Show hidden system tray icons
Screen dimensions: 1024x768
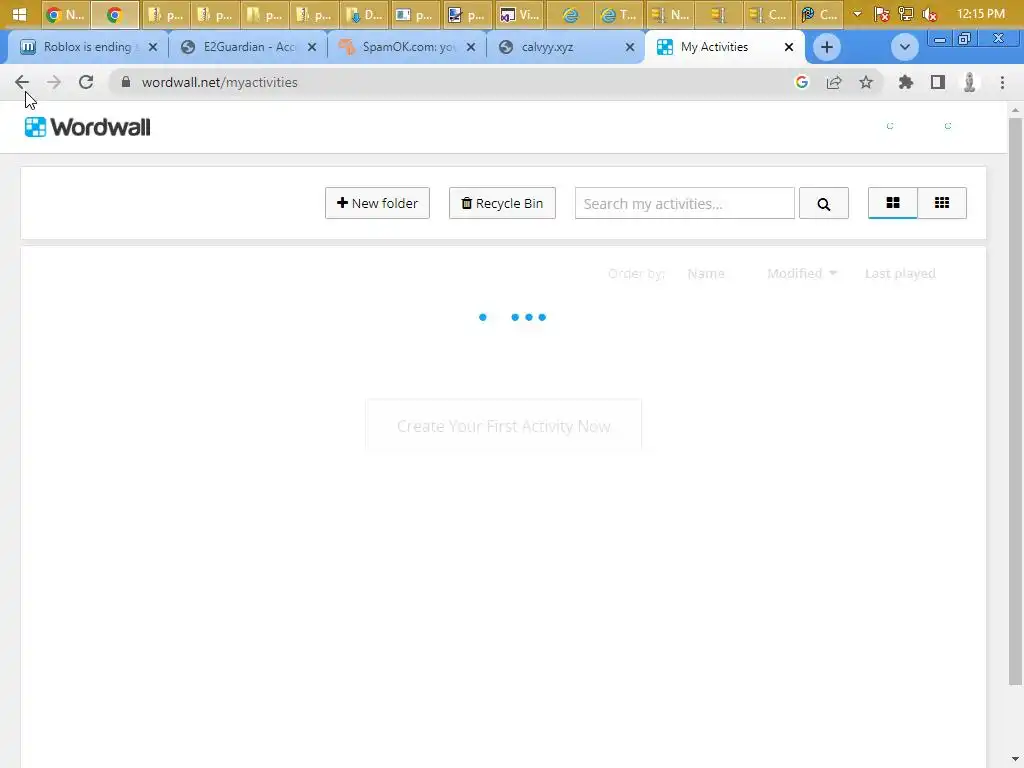pyautogui.click(x=857, y=14)
